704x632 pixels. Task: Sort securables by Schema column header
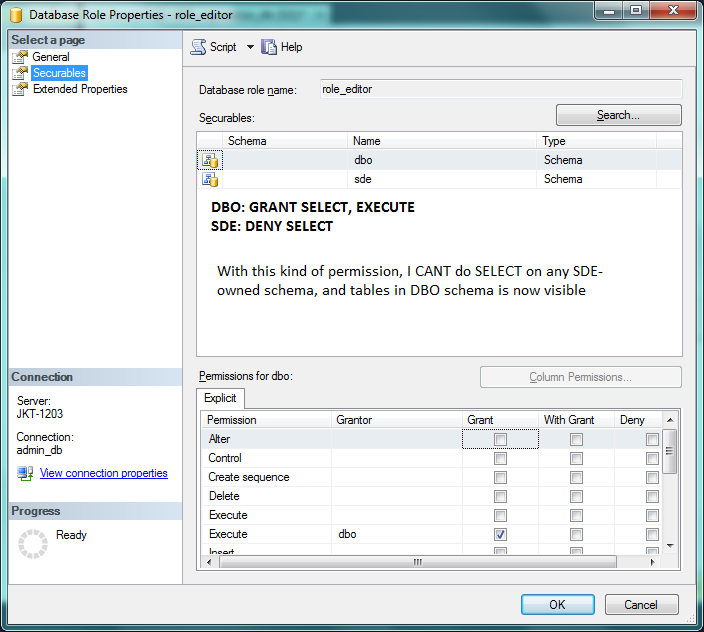[285, 141]
